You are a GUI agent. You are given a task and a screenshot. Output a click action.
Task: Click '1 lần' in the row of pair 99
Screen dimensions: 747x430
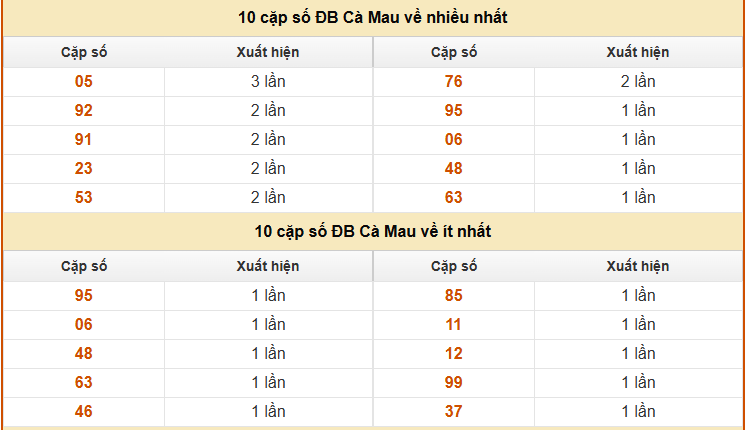[x=638, y=383]
